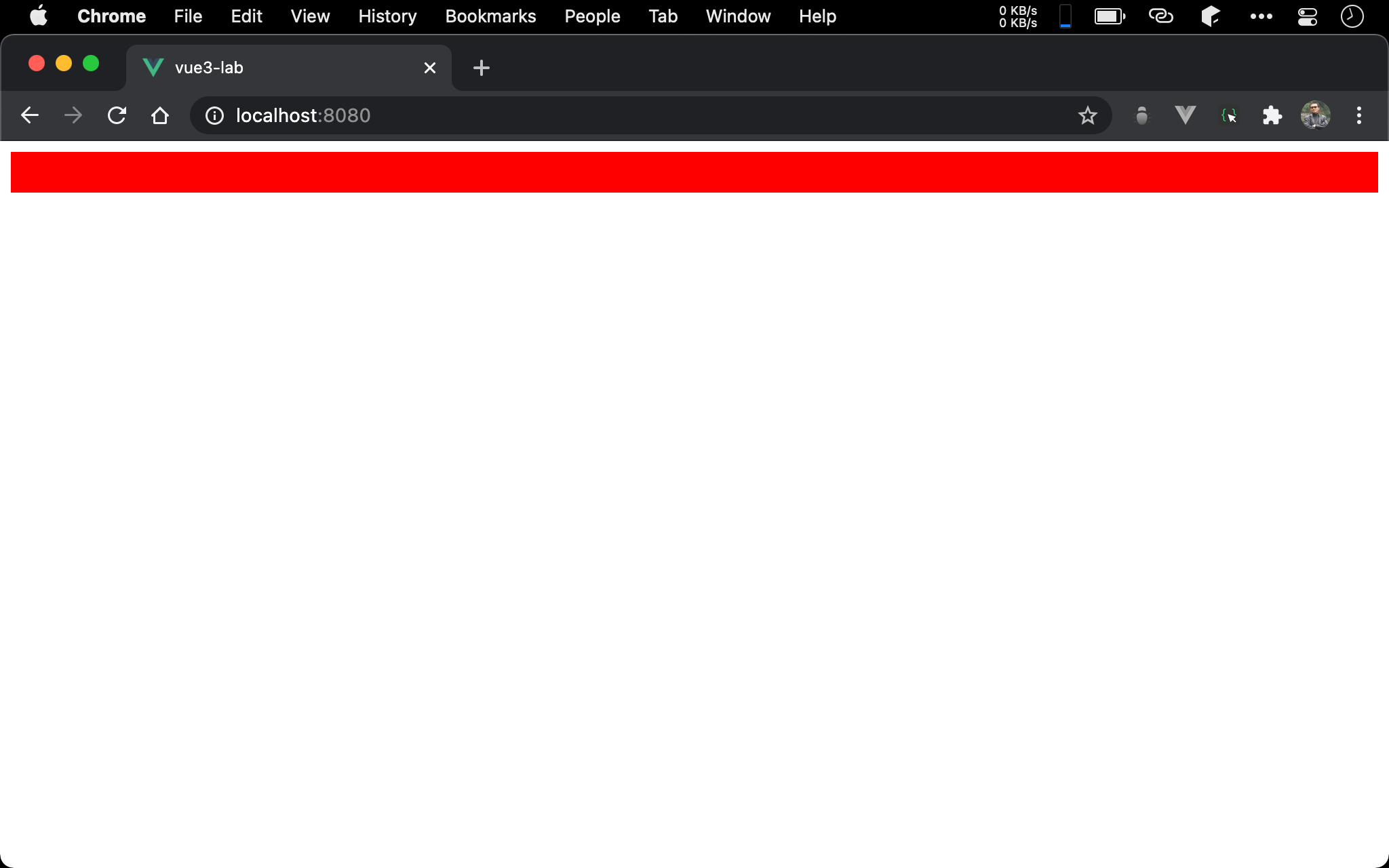Open macOS Control Center toggles icon
This screenshot has height=868, width=1389.
click(1307, 16)
